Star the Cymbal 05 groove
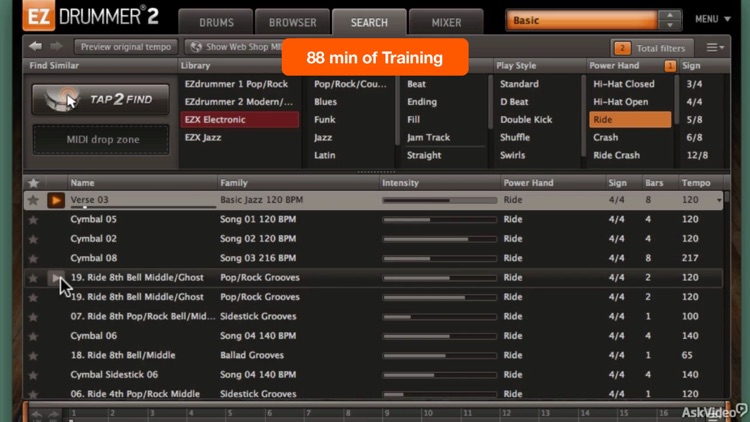Viewport: 750px width, 422px height. click(33, 220)
